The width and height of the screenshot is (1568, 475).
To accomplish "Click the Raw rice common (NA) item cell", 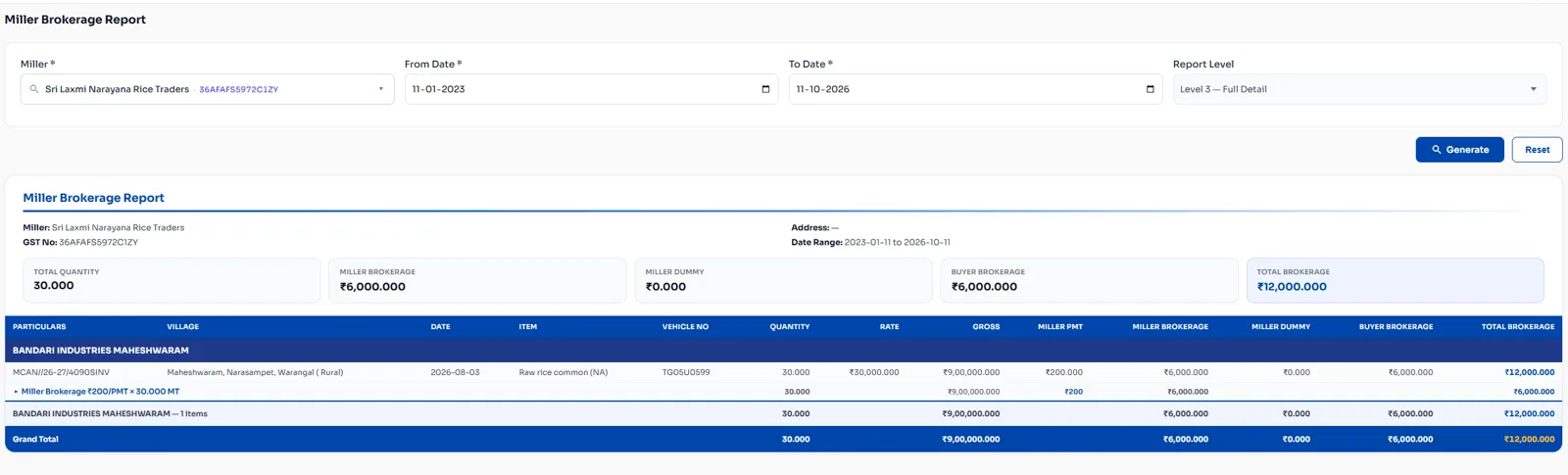I will 563,373.
